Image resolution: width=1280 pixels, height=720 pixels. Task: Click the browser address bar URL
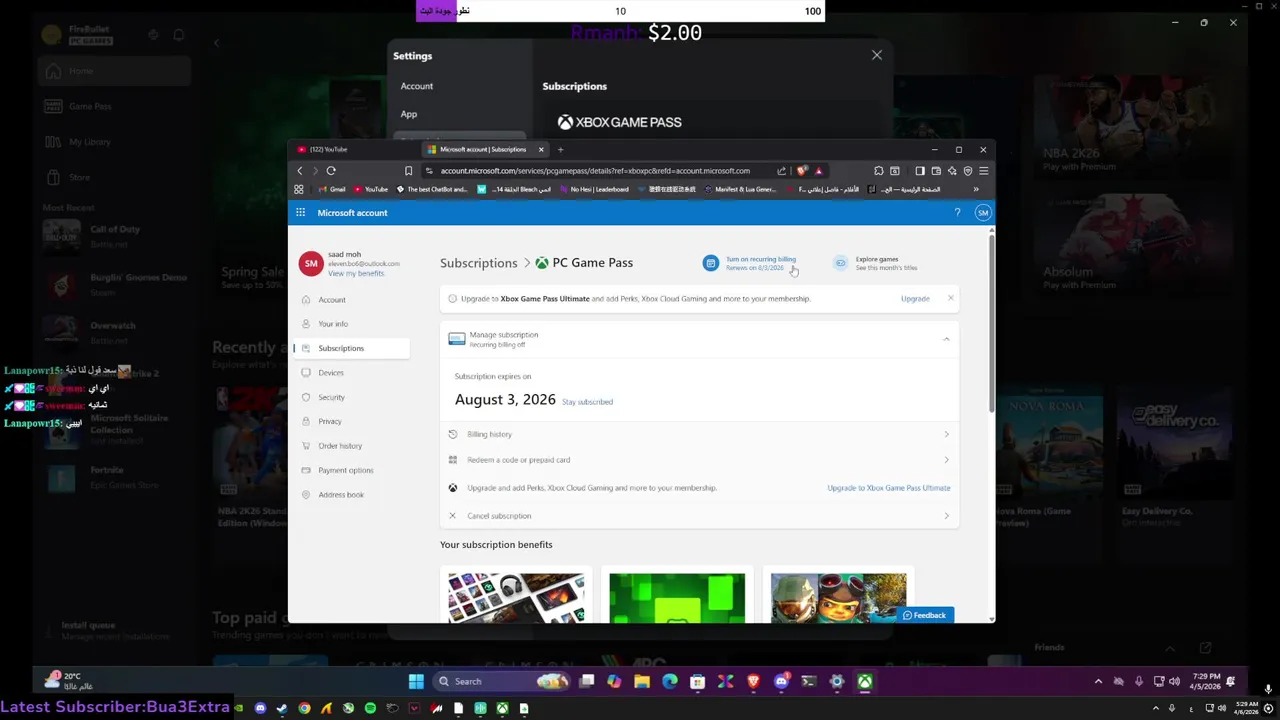tap(595, 171)
